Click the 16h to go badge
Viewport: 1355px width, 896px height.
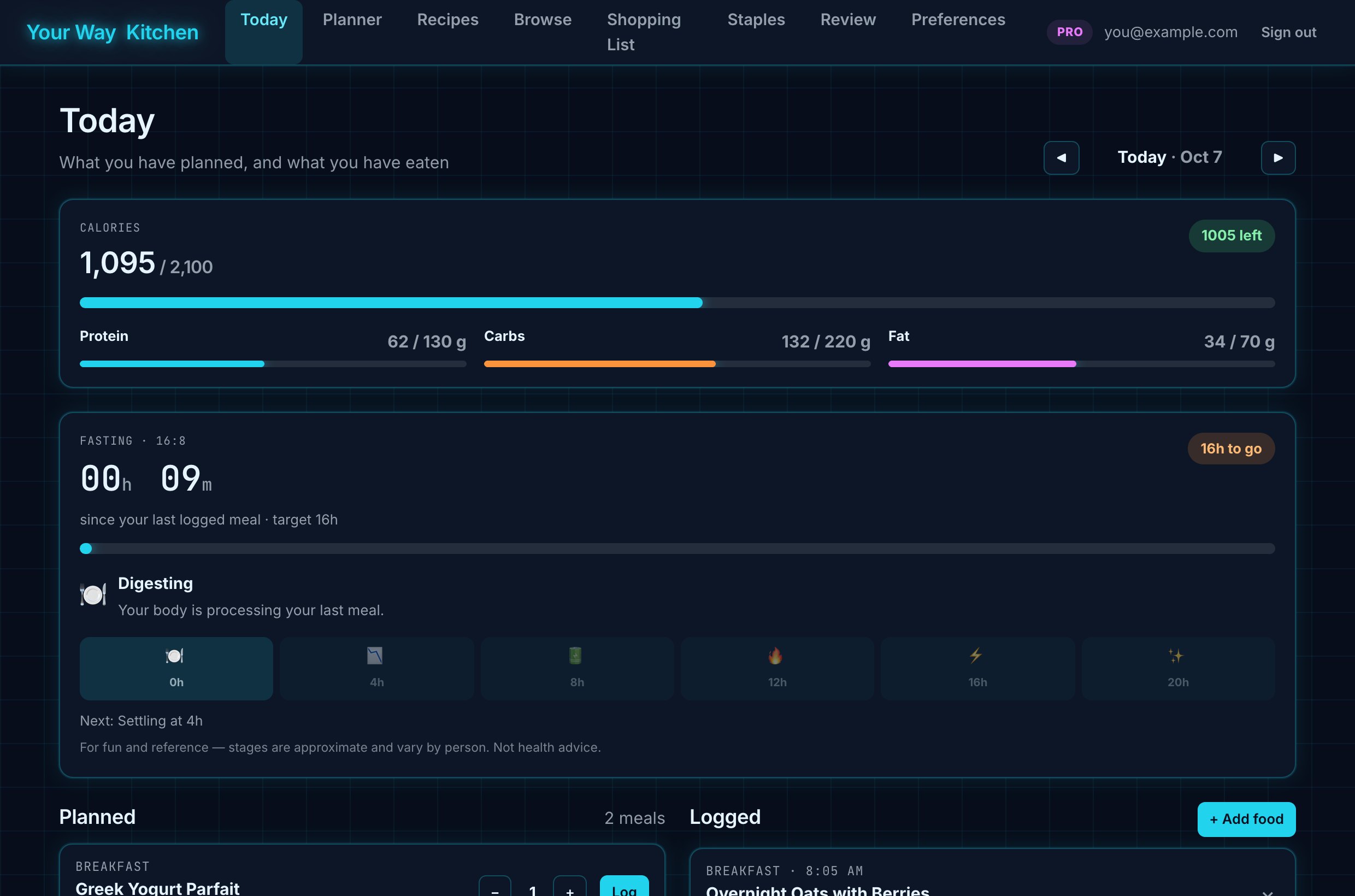[x=1231, y=449]
